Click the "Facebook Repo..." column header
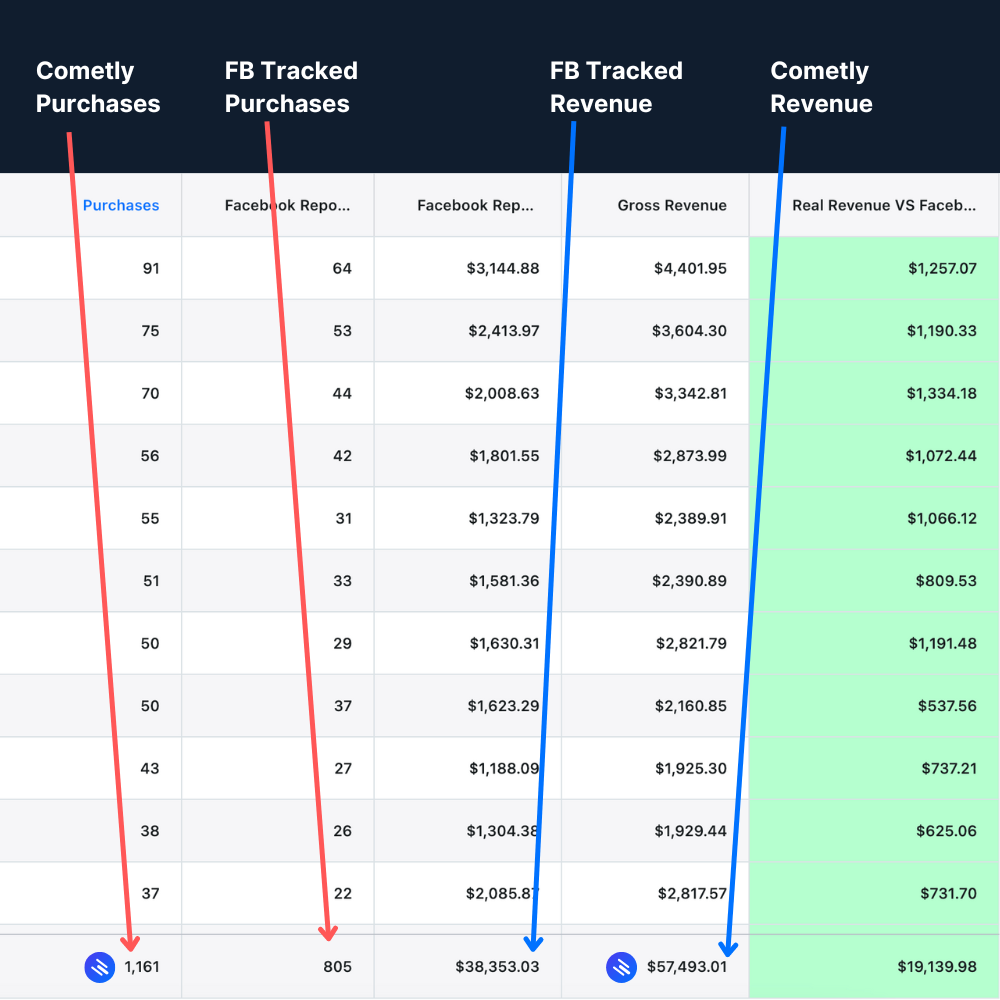This screenshot has width=1000, height=1000. click(287, 205)
